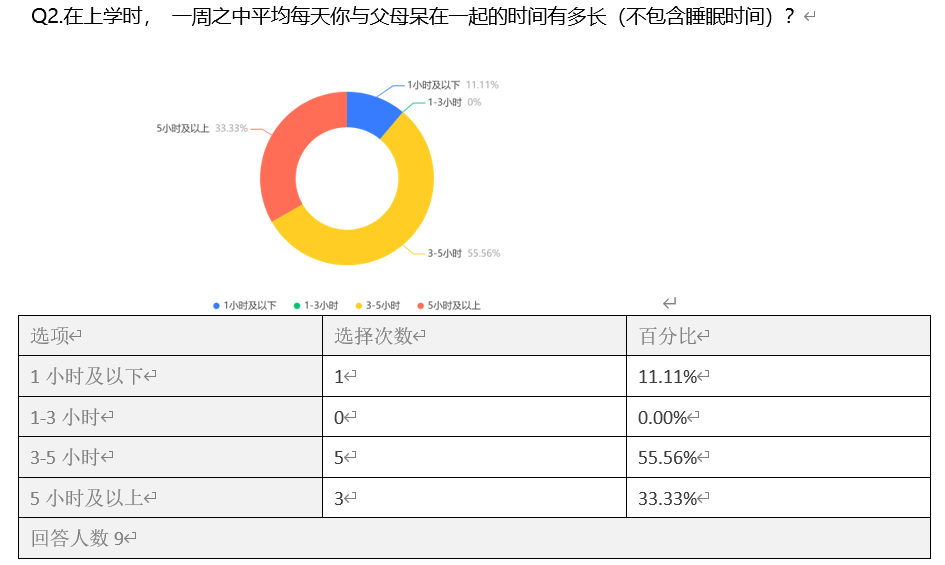Click the 选项 table header cell
This screenshot has height=565, width=945.
pos(170,336)
